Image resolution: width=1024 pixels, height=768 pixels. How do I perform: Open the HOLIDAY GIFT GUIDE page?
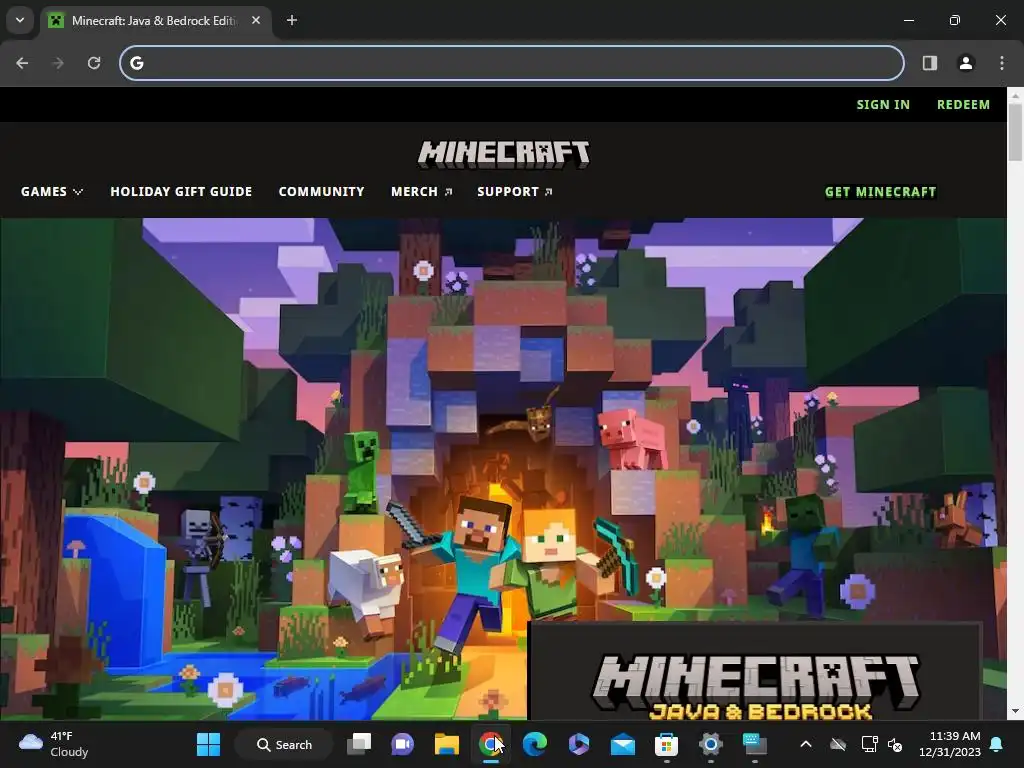181,191
